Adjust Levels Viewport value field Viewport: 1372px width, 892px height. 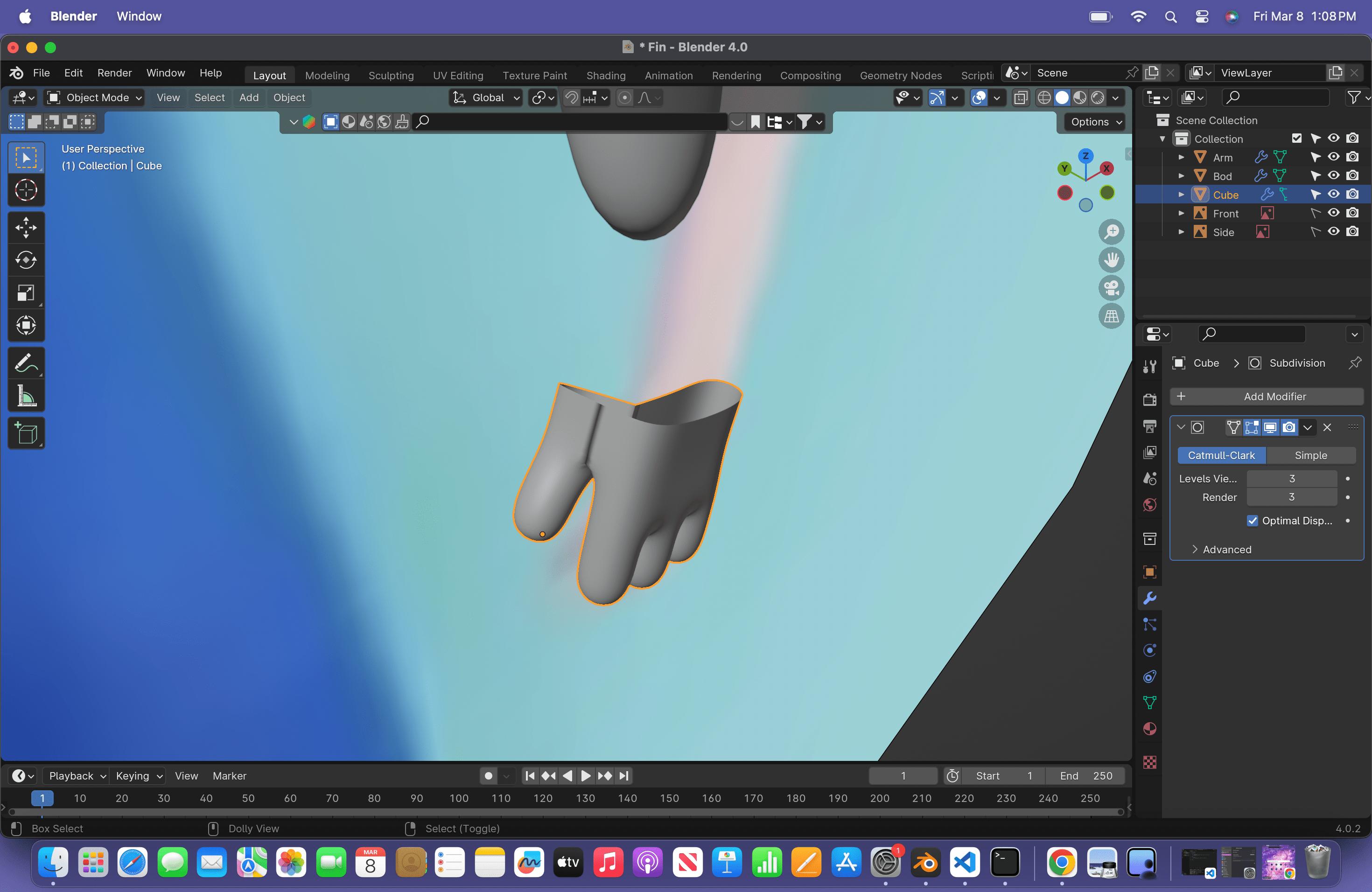pos(1291,478)
